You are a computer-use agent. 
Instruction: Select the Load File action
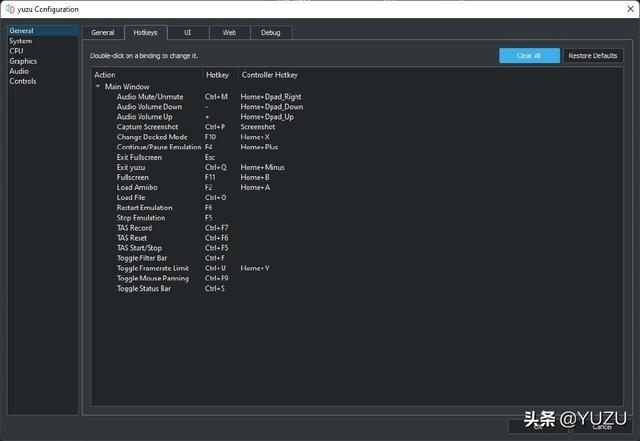pos(131,198)
